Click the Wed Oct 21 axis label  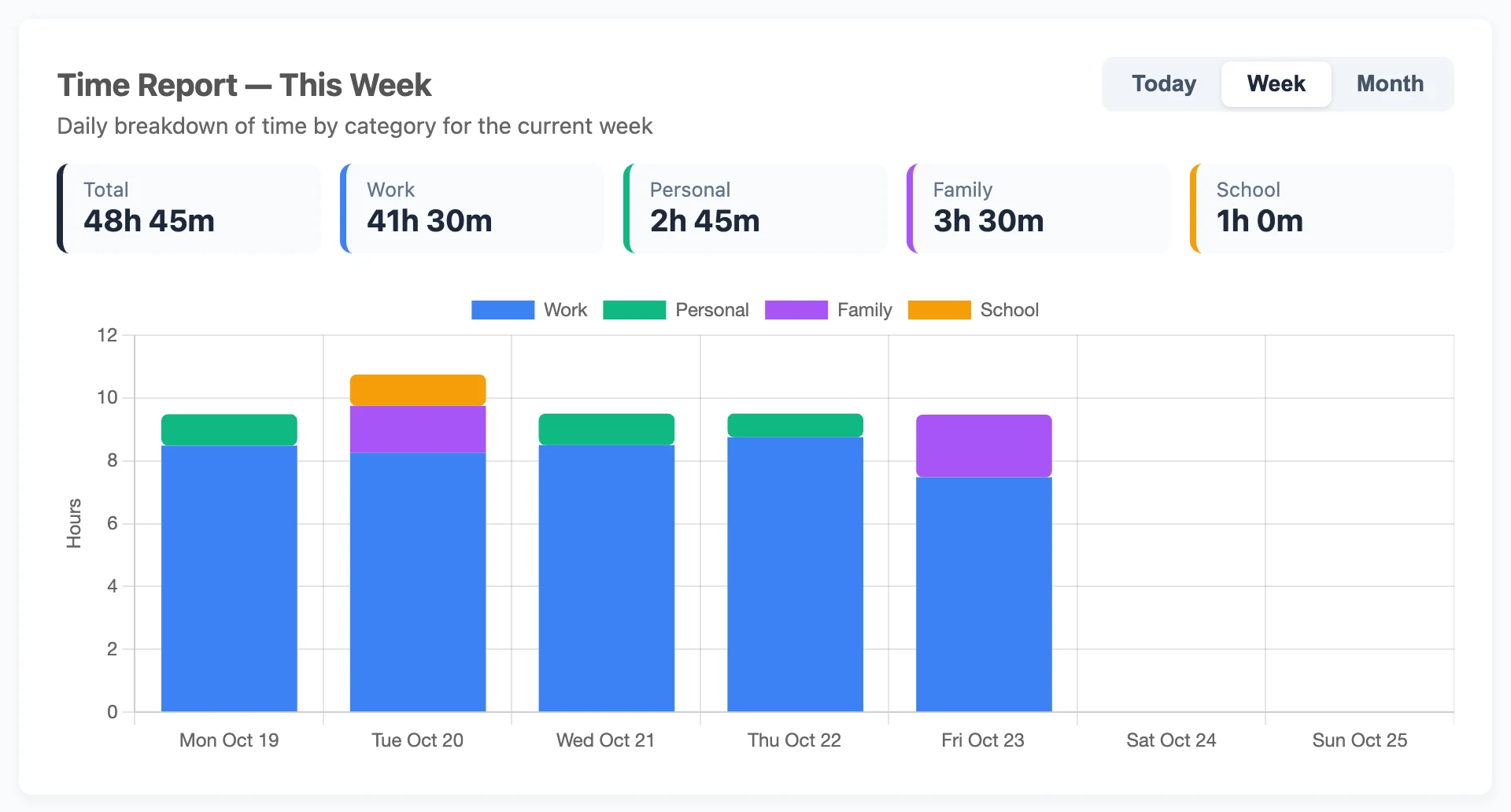[605, 740]
